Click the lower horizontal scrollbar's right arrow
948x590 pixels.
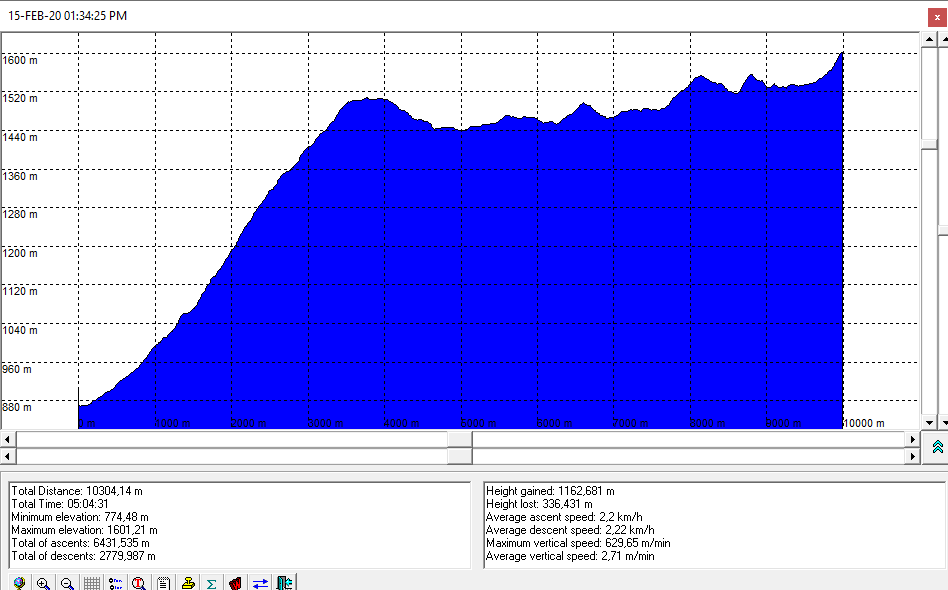[x=911, y=456]
